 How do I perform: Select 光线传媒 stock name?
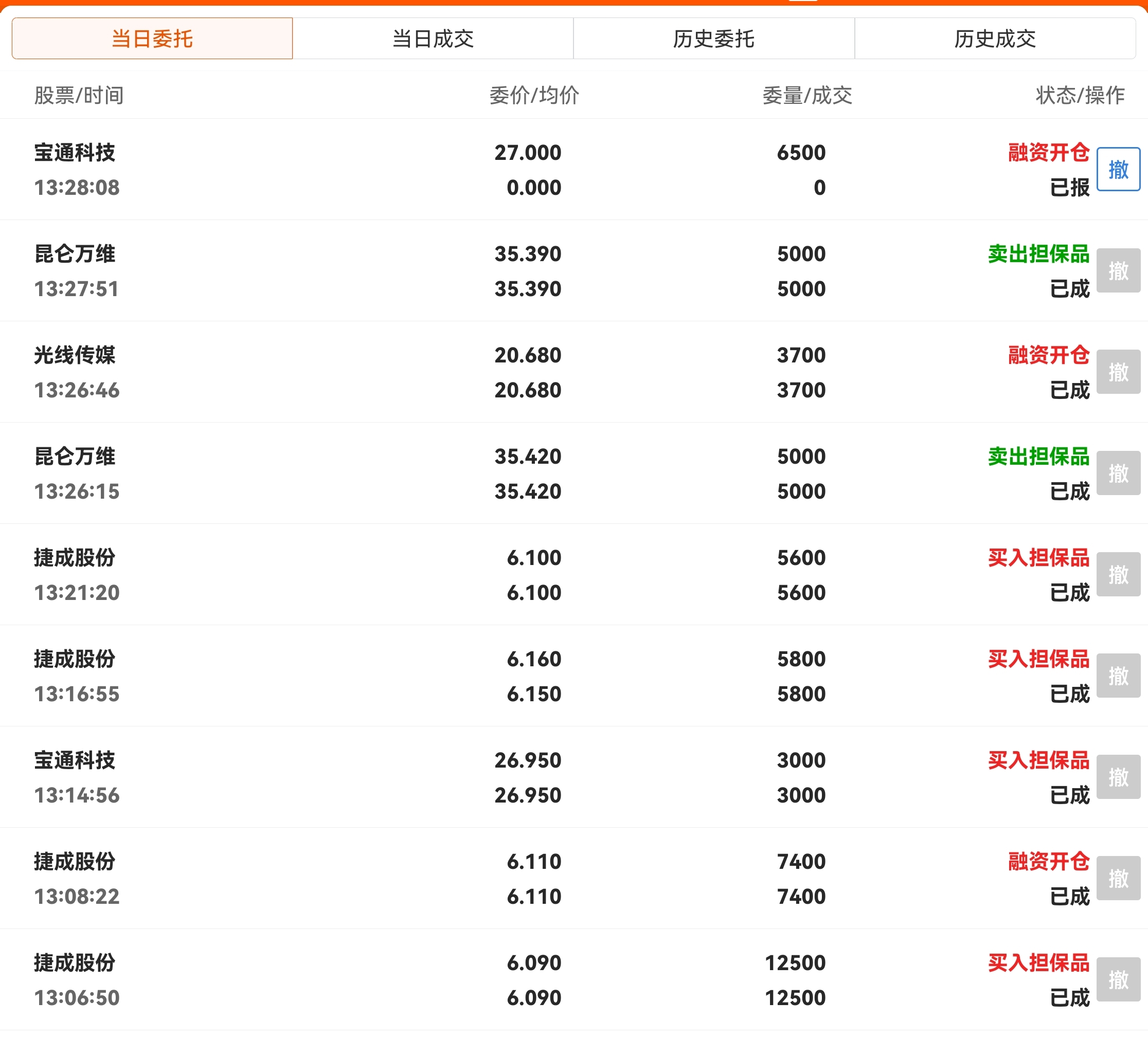(x=75, y=355)
